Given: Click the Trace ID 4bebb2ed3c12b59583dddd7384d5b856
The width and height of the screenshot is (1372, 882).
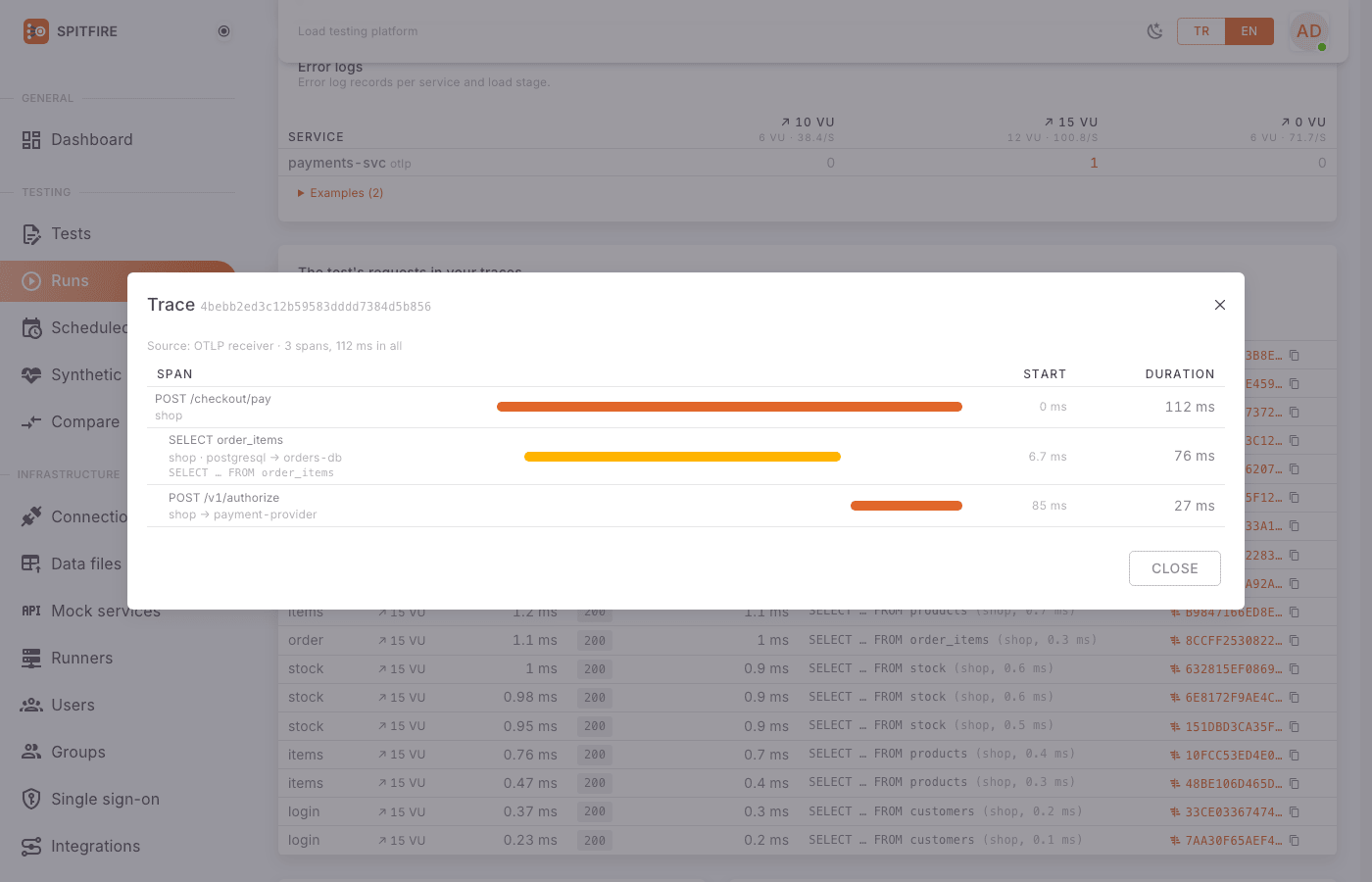Looking at the screenshot, I should (316, 307).
